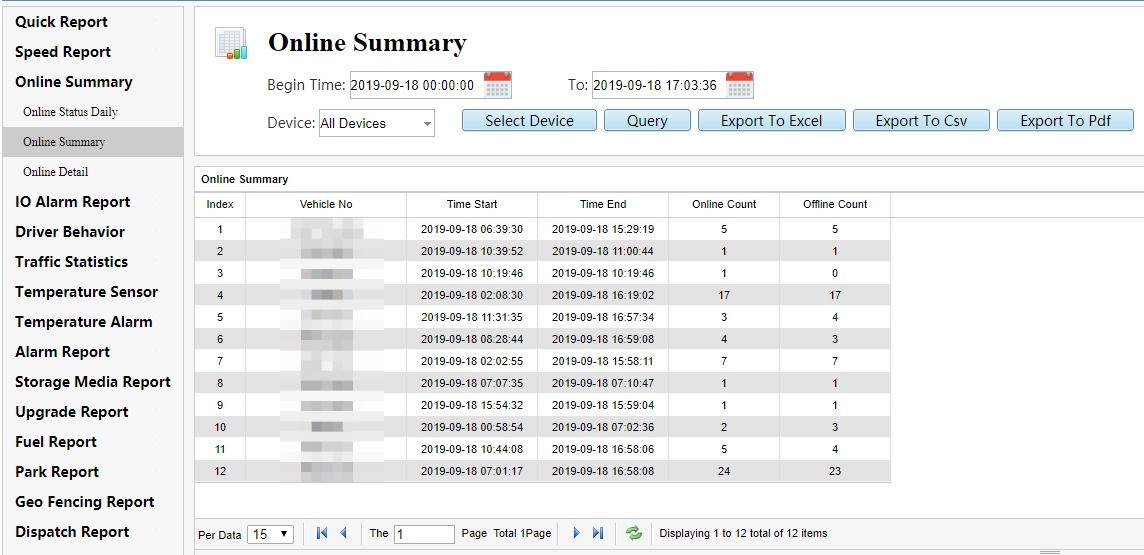This screenshot has height=555, width=1144.
Task: Click the Query button
Action: click(x=647, y=121)
